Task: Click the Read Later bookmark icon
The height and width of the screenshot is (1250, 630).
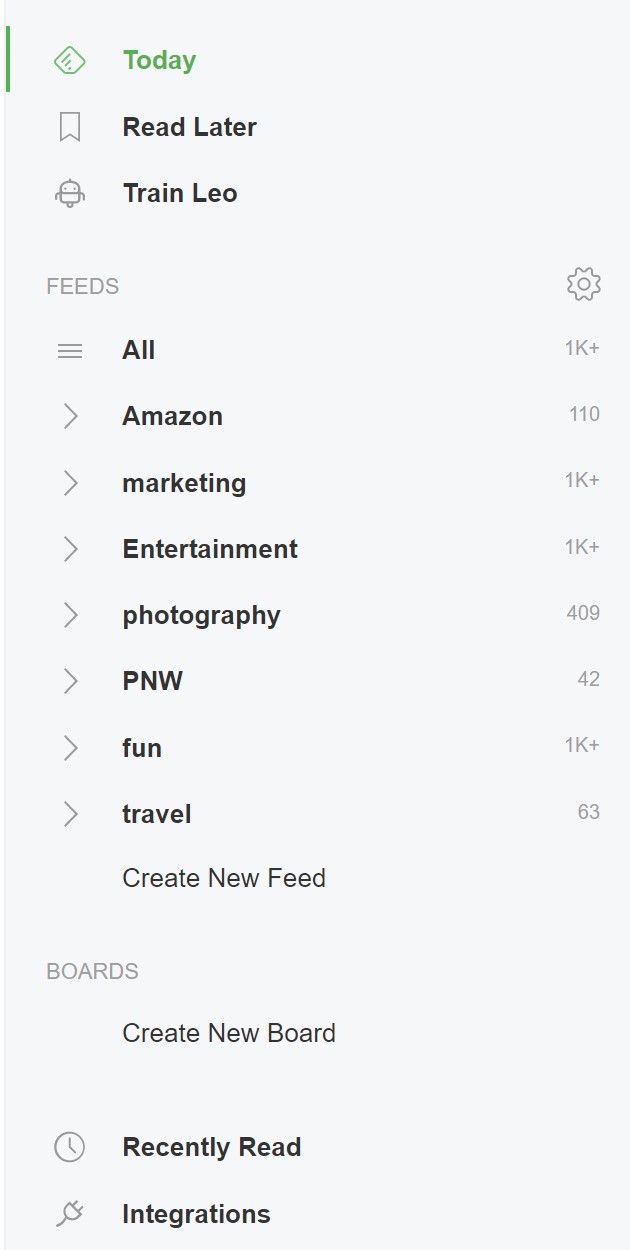Action: 69,127
